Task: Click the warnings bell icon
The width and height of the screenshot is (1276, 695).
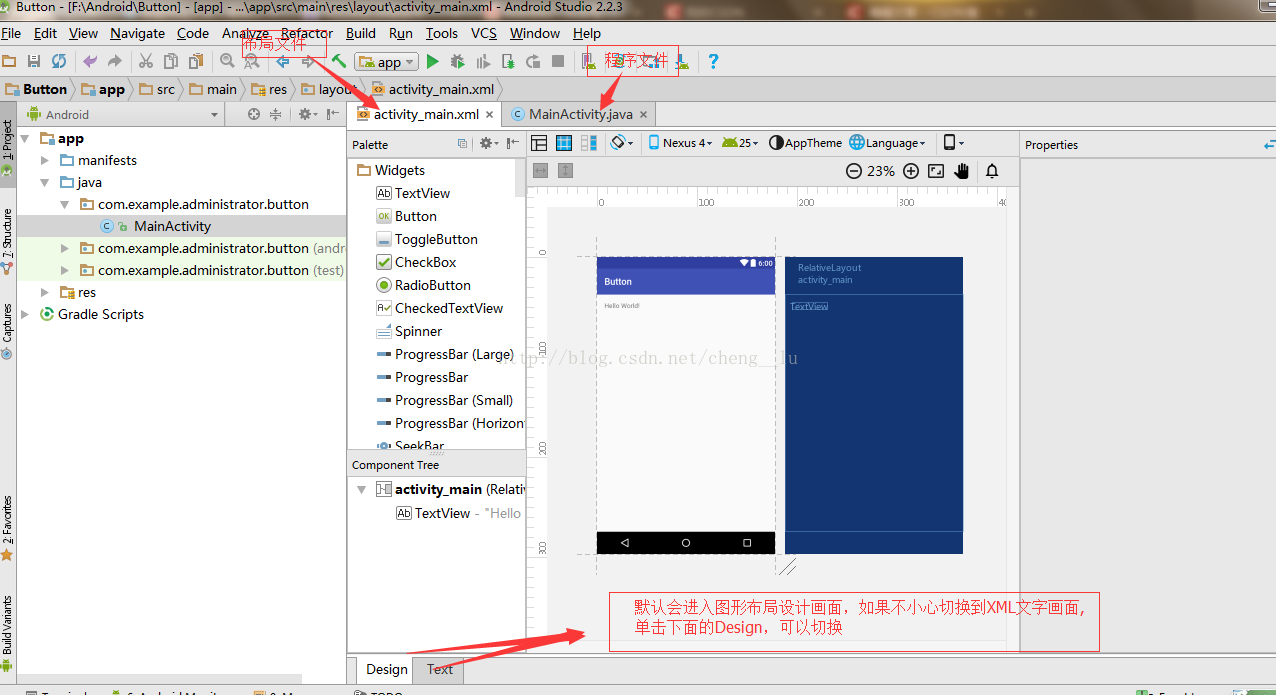Action: point(992,171)
